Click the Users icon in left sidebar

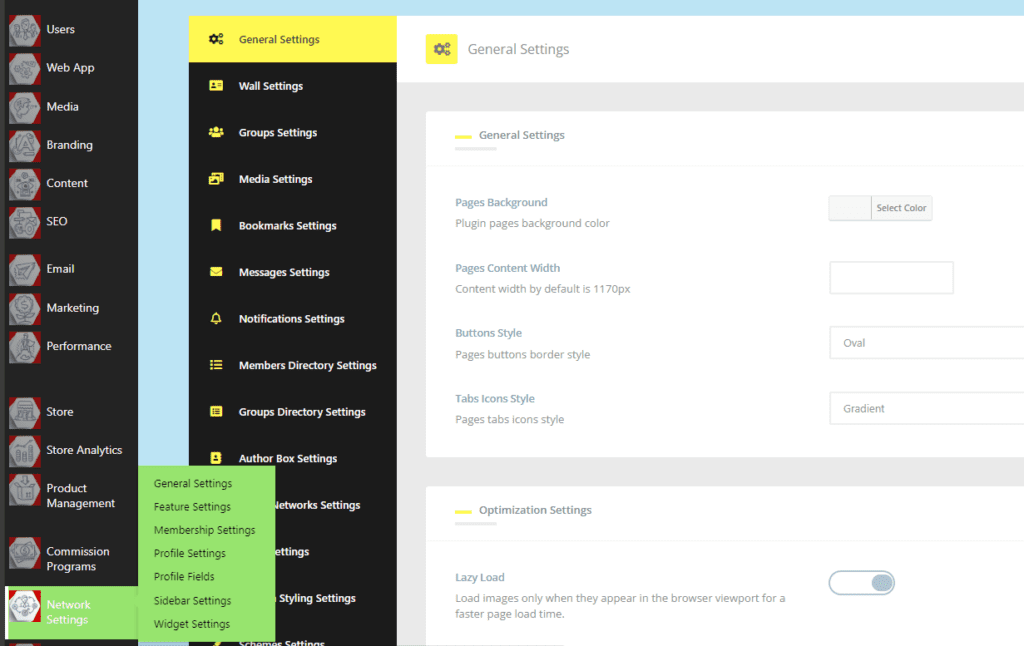[x=24, y=31]
